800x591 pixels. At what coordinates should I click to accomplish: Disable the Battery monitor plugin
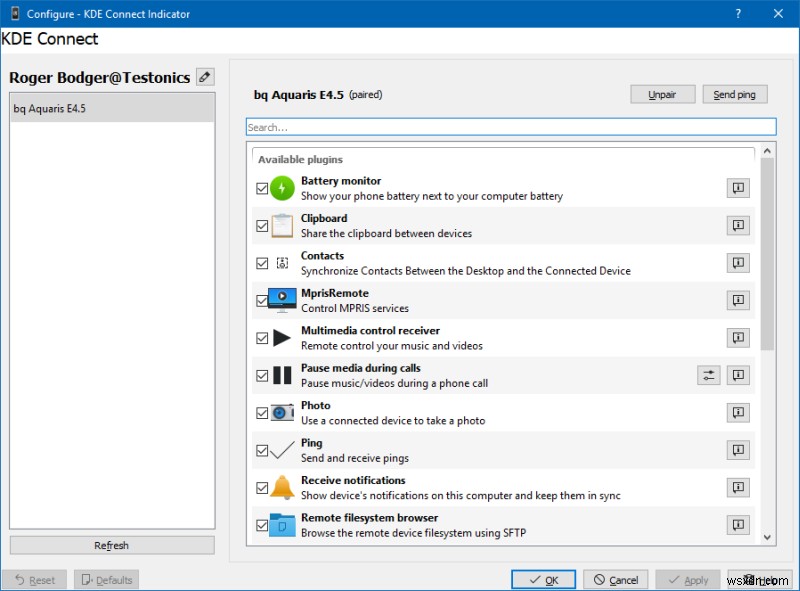(262, 188)
